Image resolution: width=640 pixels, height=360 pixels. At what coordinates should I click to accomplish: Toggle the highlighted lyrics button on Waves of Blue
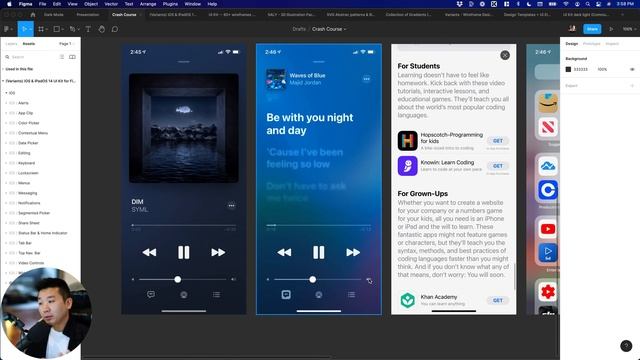coord(286,294)
